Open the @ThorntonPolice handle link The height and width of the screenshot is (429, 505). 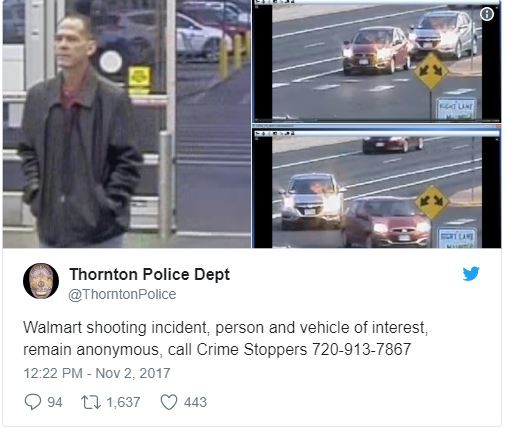pyautogui.click(x=122, y=294)
